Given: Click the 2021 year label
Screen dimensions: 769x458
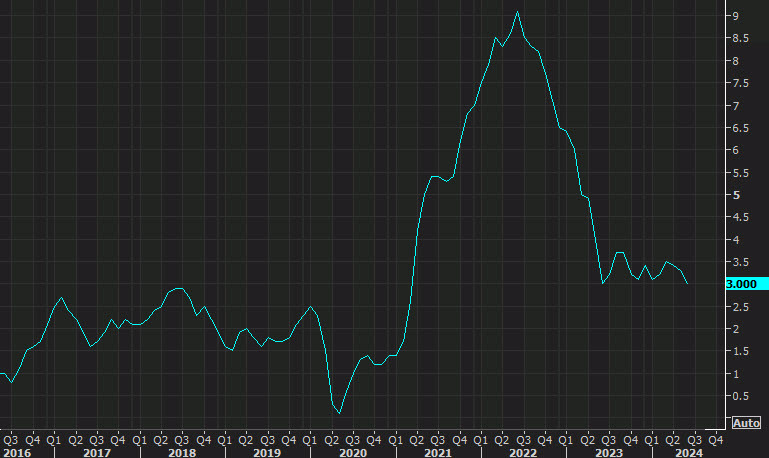Looking at the screenshot, I should [437, 452].
